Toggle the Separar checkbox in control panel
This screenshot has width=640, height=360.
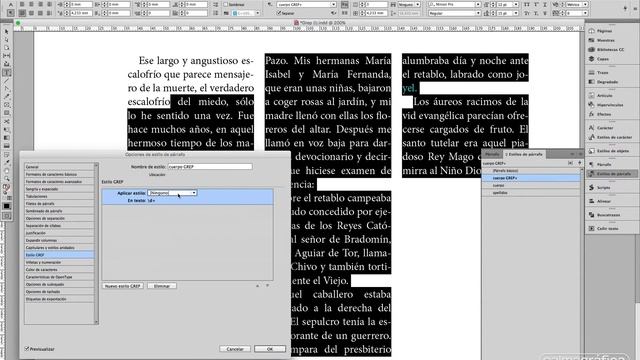coord(279,13)
